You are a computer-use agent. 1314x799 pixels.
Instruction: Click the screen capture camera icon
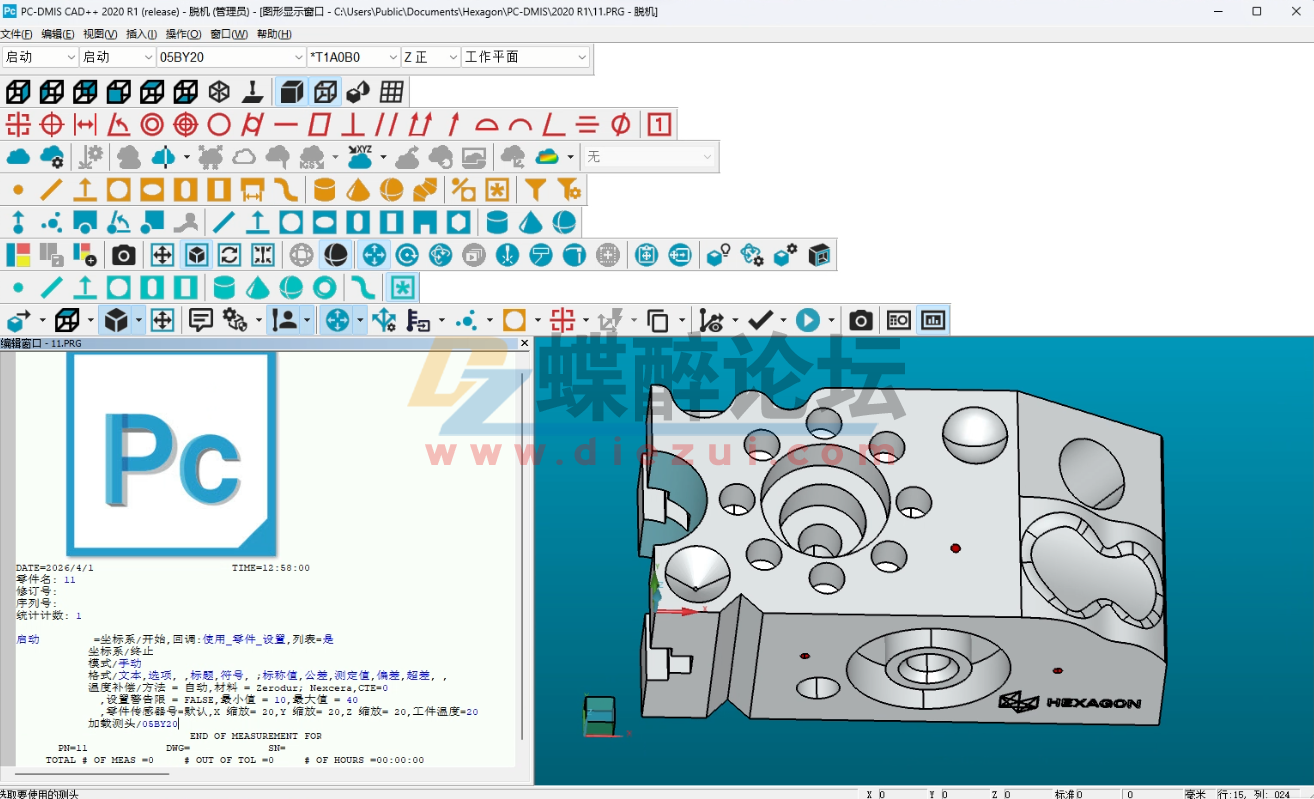click(123, 254)
